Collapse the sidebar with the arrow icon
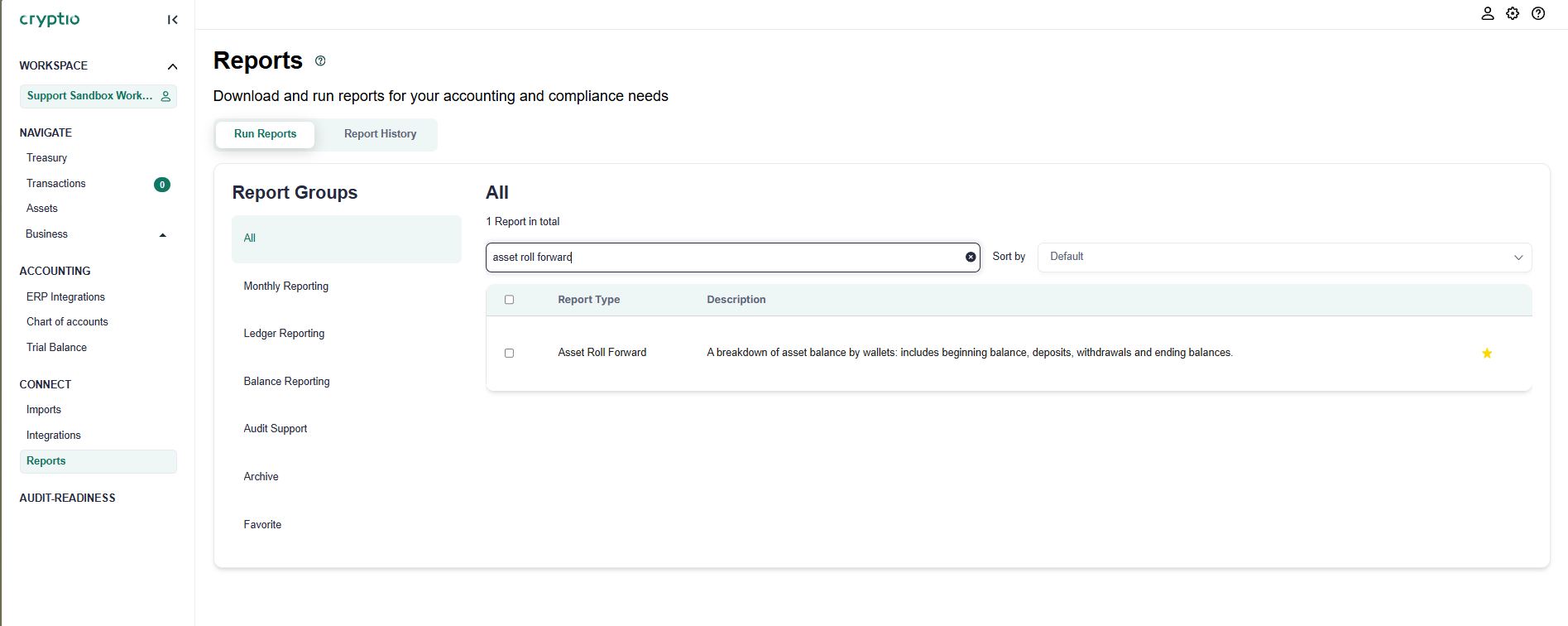This screenshot has height=626, width=1568. pos(172,20)
